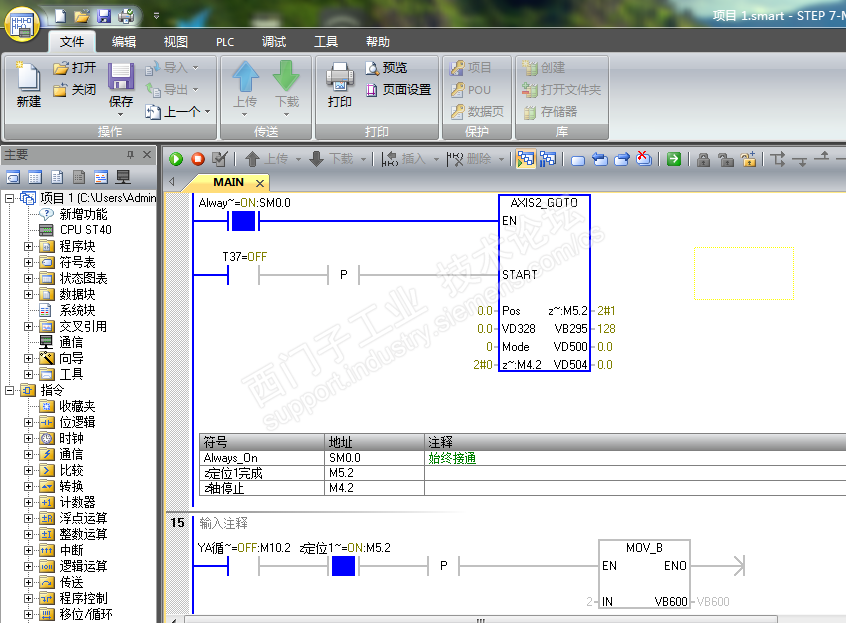Image resolution: width=846 pixels, height=623 pixels.
Task: Pin the 主要 project tree panel
Action: pos(130,155)
